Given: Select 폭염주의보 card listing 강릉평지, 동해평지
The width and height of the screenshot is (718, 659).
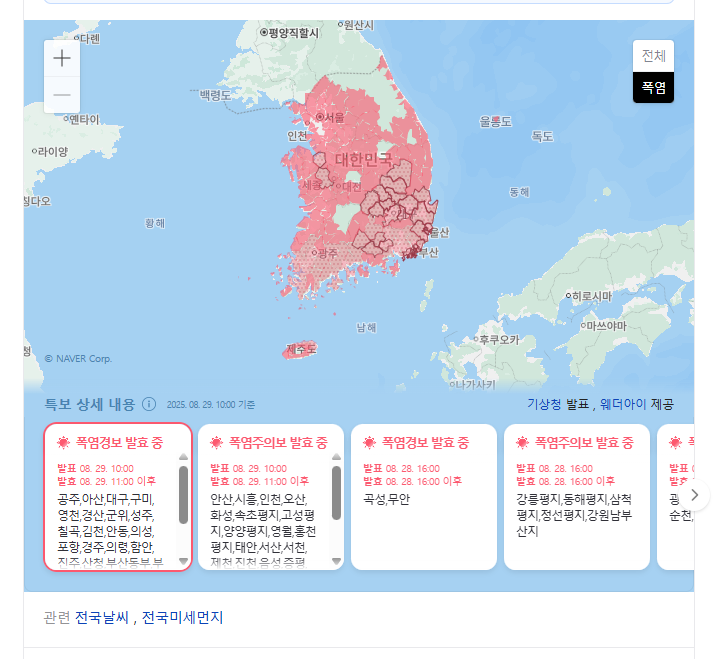Looking at the screenshot, I should (577, 497).
